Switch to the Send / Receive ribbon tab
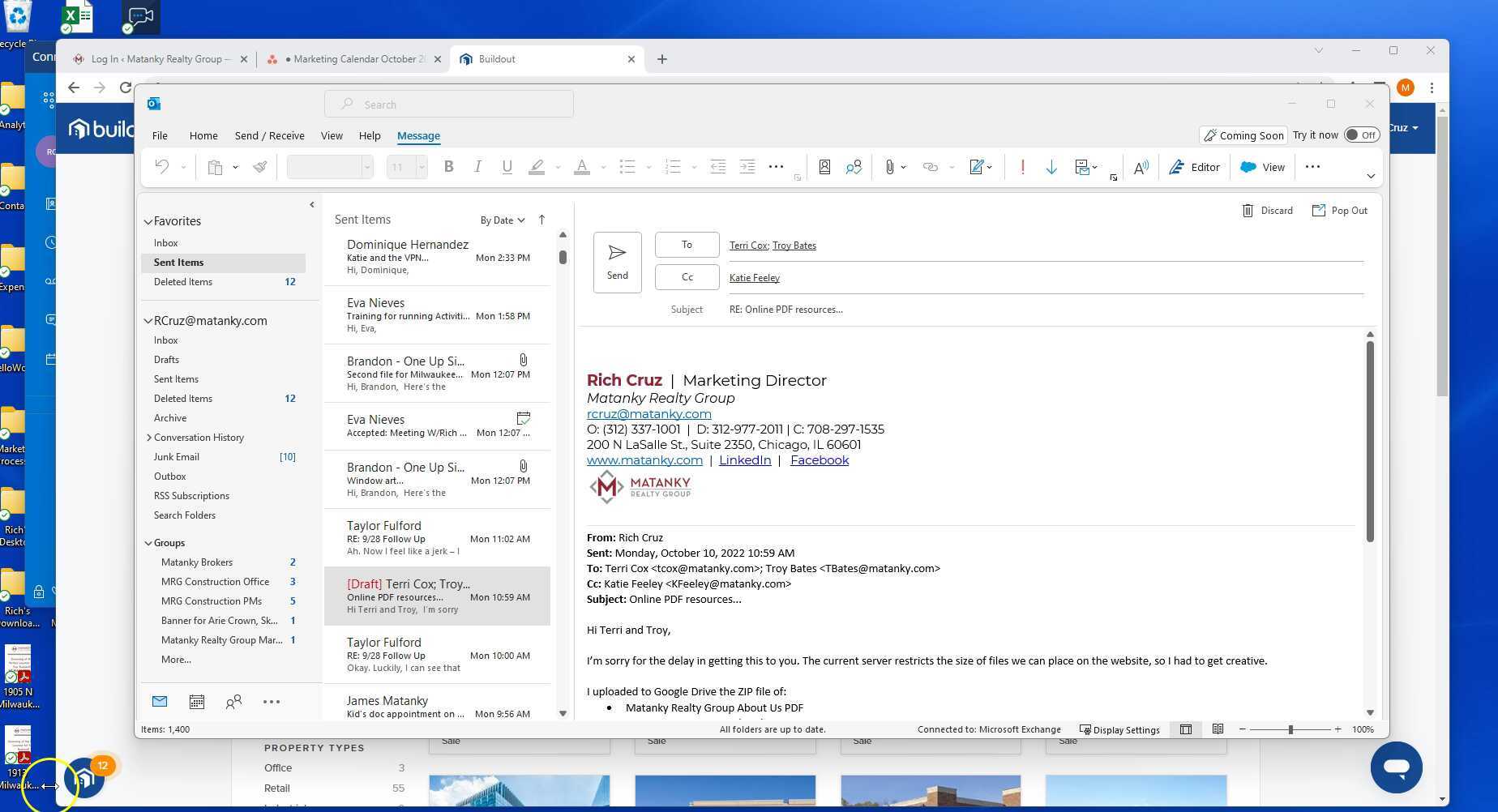This screenshot has height=812, width=1498. 269,135
